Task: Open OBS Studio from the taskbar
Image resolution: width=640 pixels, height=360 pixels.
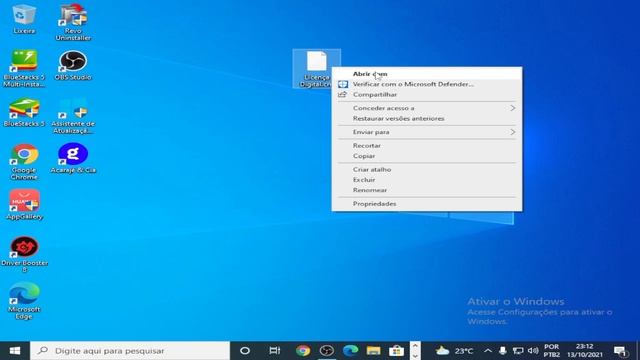Action: point(327,351)
